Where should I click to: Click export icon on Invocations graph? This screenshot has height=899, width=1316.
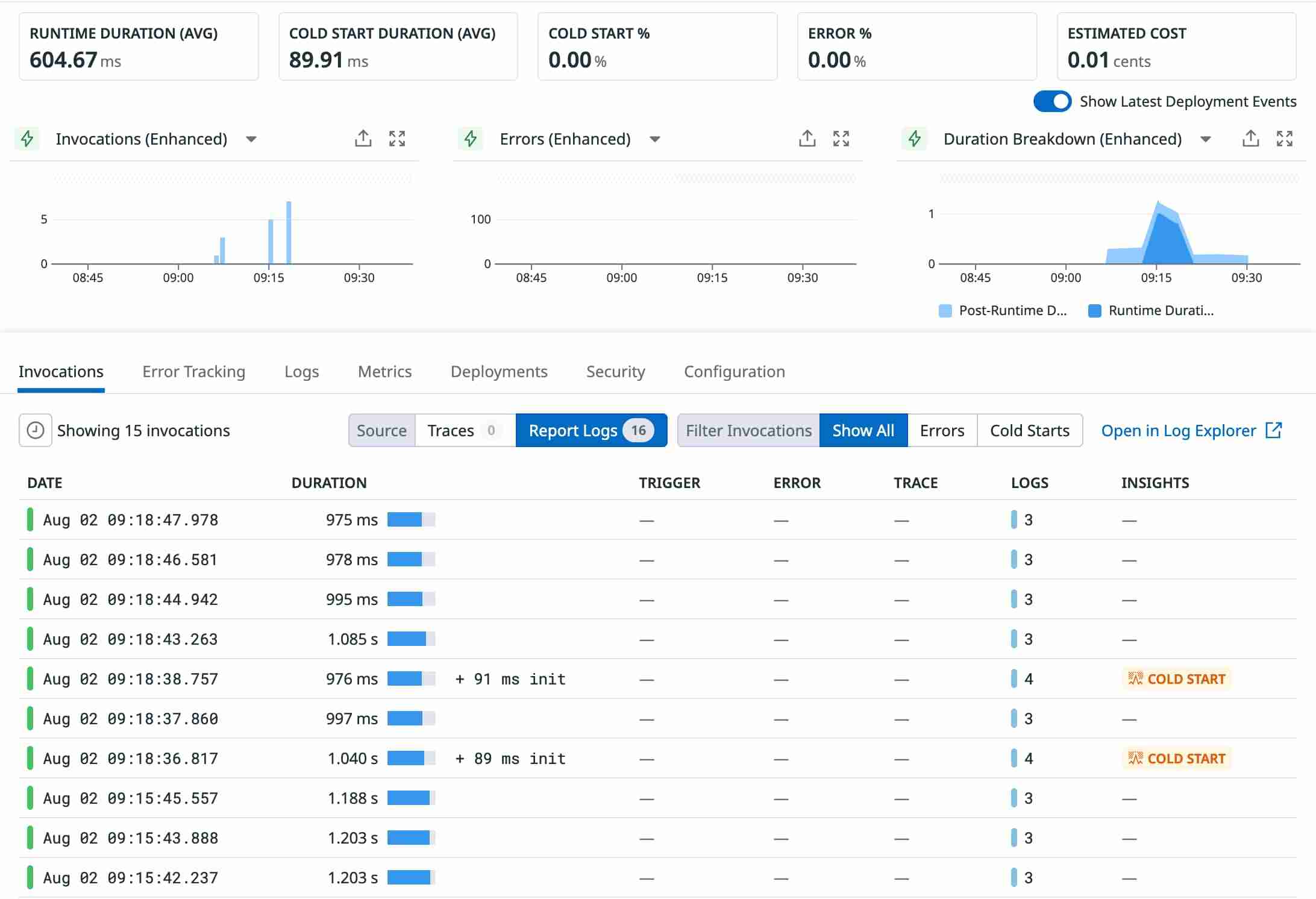pyautogui.click(x=363, y=139)
